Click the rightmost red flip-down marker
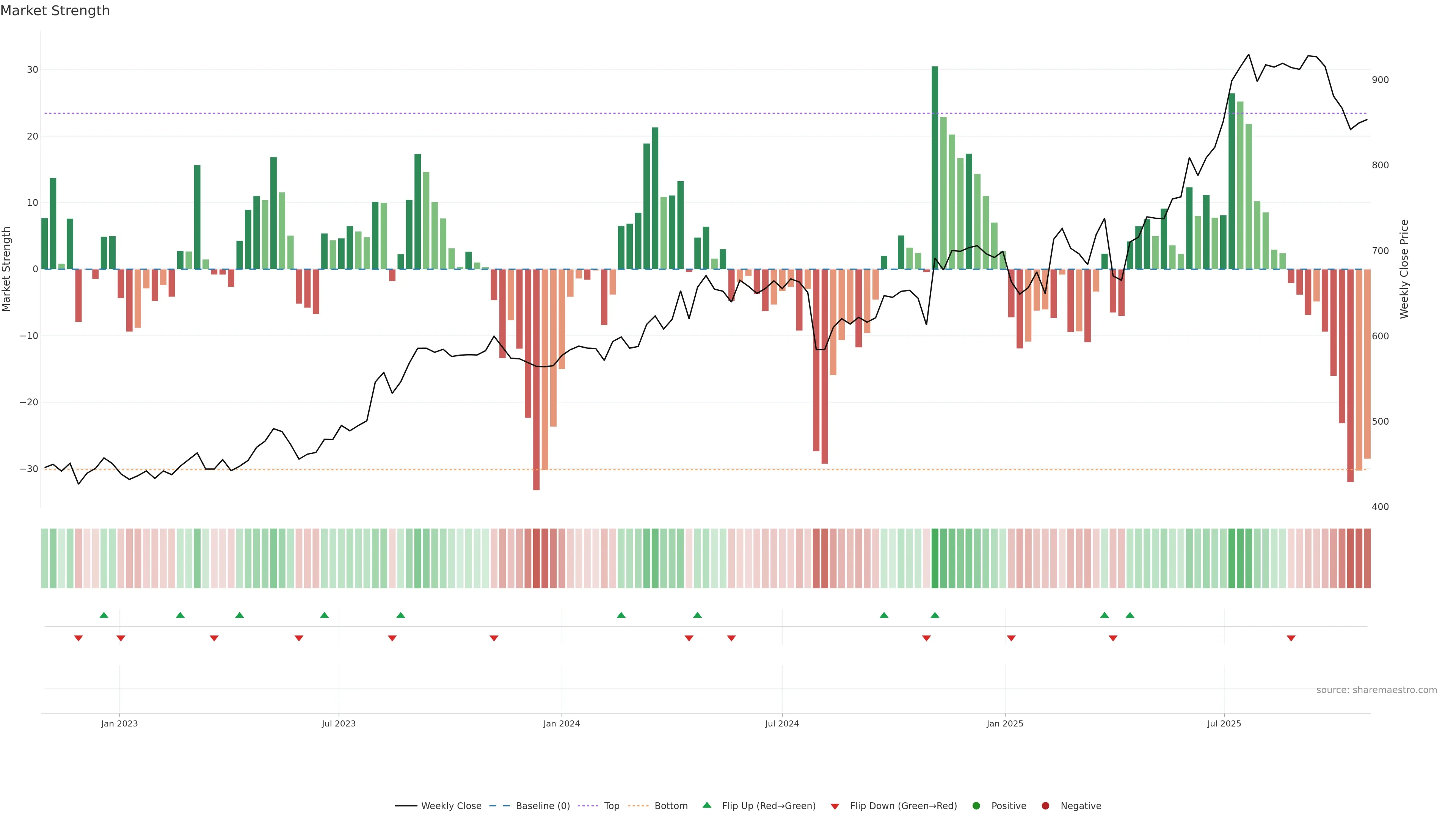 [x=1291, y=638]
